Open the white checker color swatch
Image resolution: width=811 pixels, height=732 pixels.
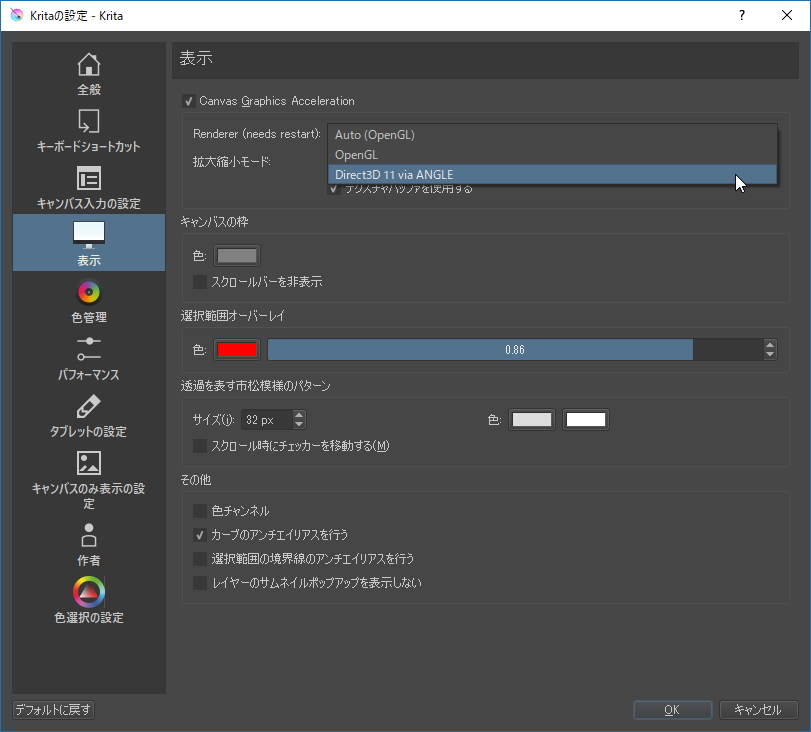coord(585,420)
